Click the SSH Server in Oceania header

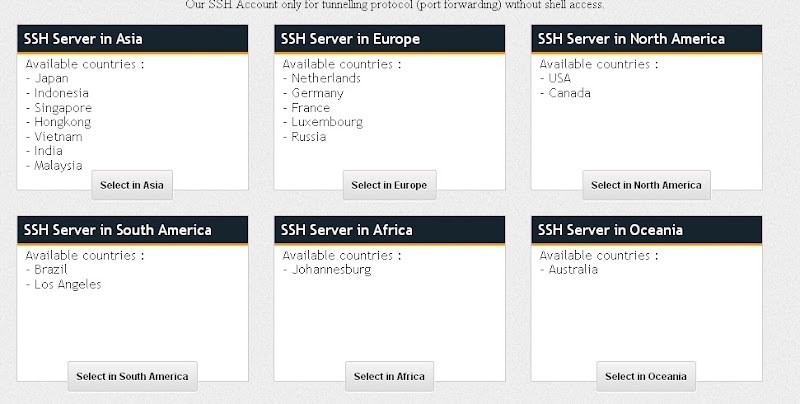(x=646, y=230)
